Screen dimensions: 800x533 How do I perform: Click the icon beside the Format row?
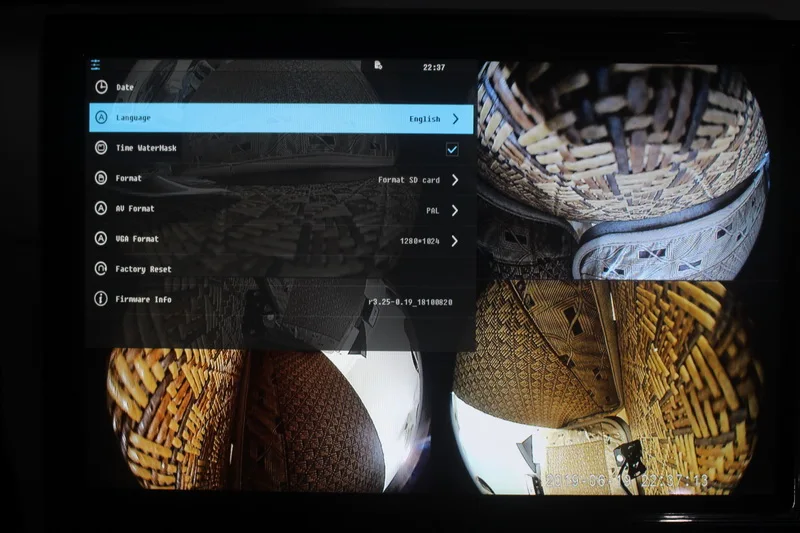(x=101, y=178)
